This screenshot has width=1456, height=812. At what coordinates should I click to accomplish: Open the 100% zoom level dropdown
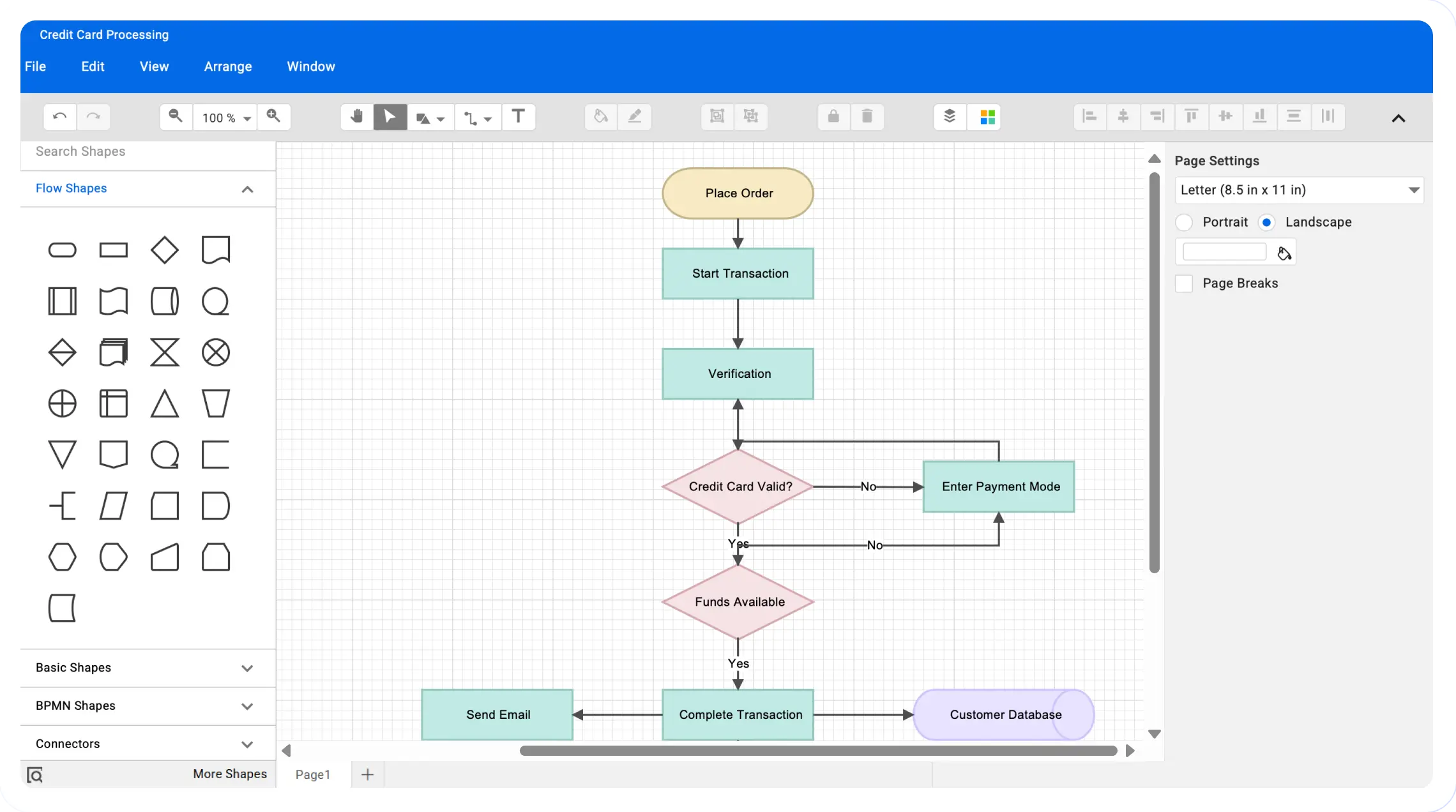click(x=225, y=117)
